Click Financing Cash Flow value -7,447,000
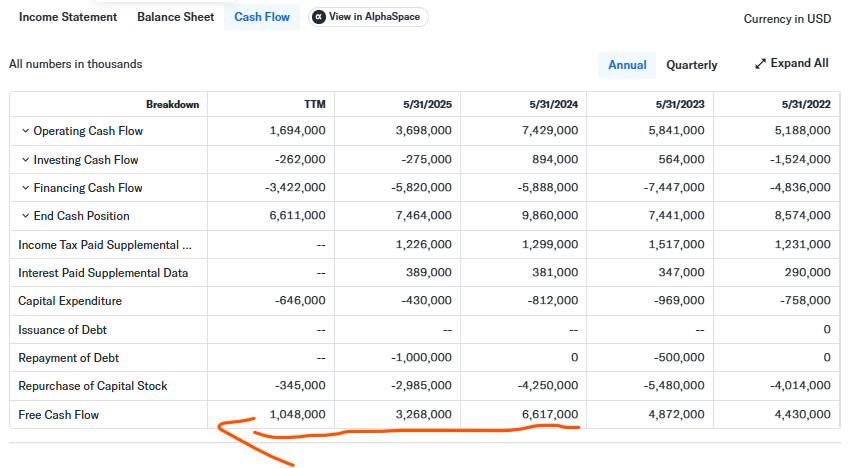Image resolution: width=850 pixels, height=468 pixels. click(x=674, y=188)
